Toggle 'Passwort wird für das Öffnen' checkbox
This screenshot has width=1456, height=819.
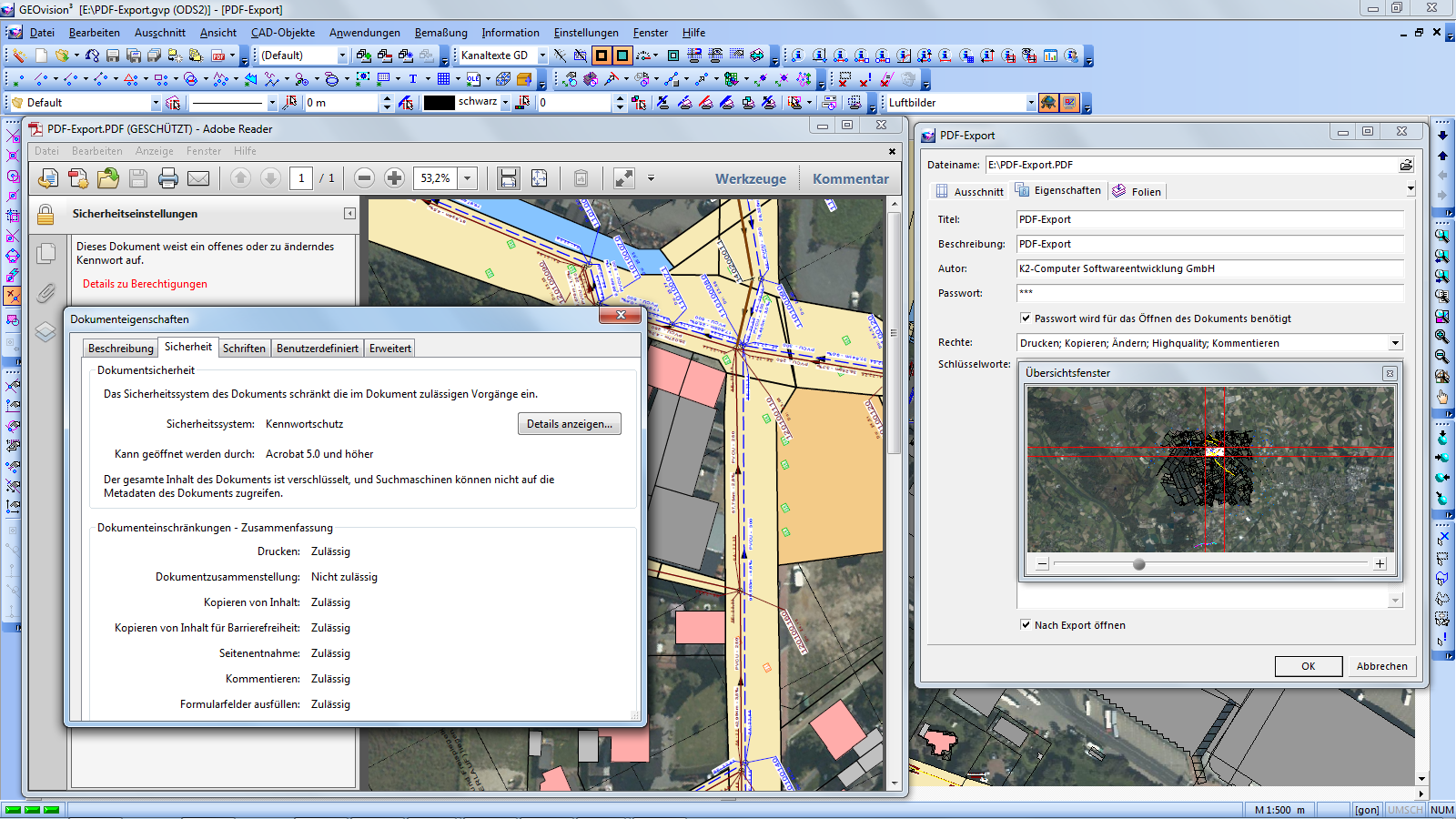pyautogui.click(x=1026, y=318)
